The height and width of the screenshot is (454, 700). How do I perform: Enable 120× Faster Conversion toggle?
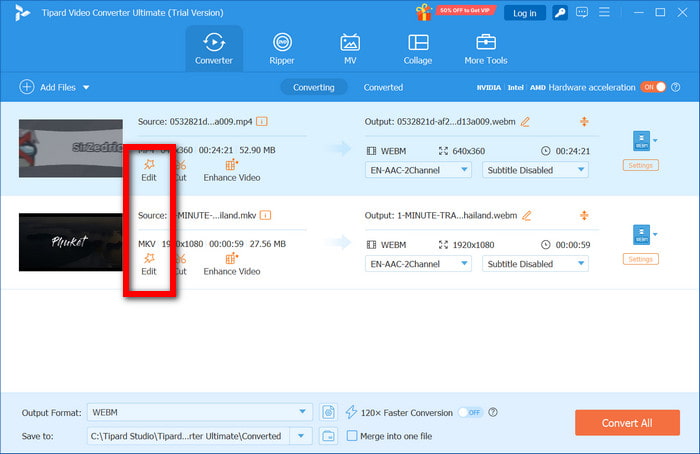(469, 412)
